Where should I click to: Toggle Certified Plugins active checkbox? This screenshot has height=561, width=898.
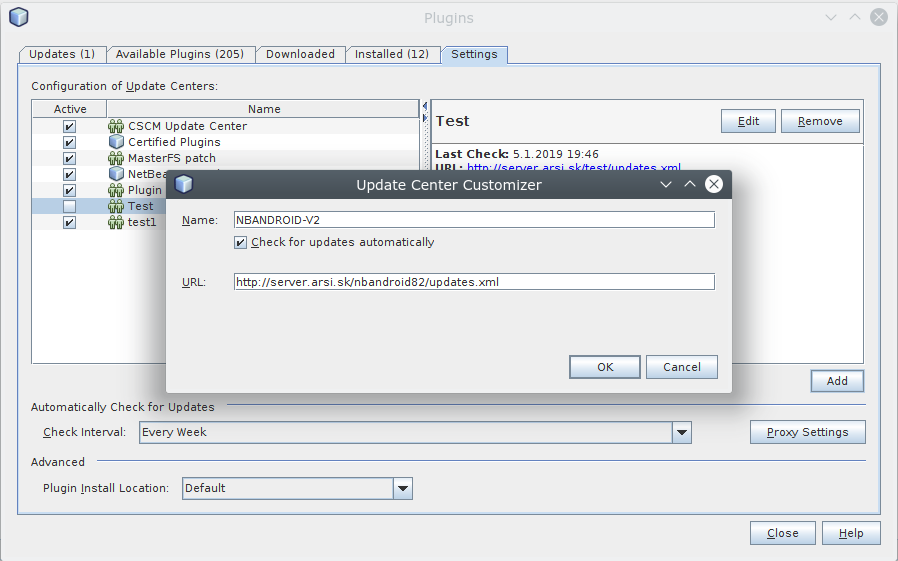[x=69, y=142]
